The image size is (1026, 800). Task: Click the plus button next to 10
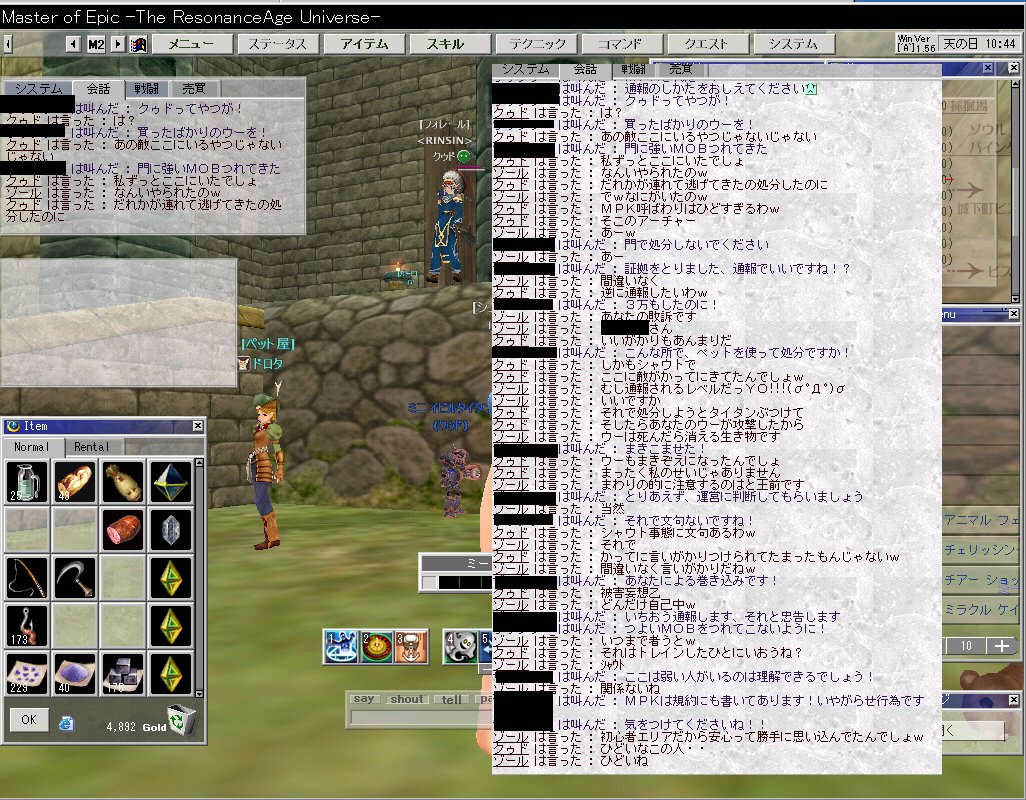pos(1002,646)
